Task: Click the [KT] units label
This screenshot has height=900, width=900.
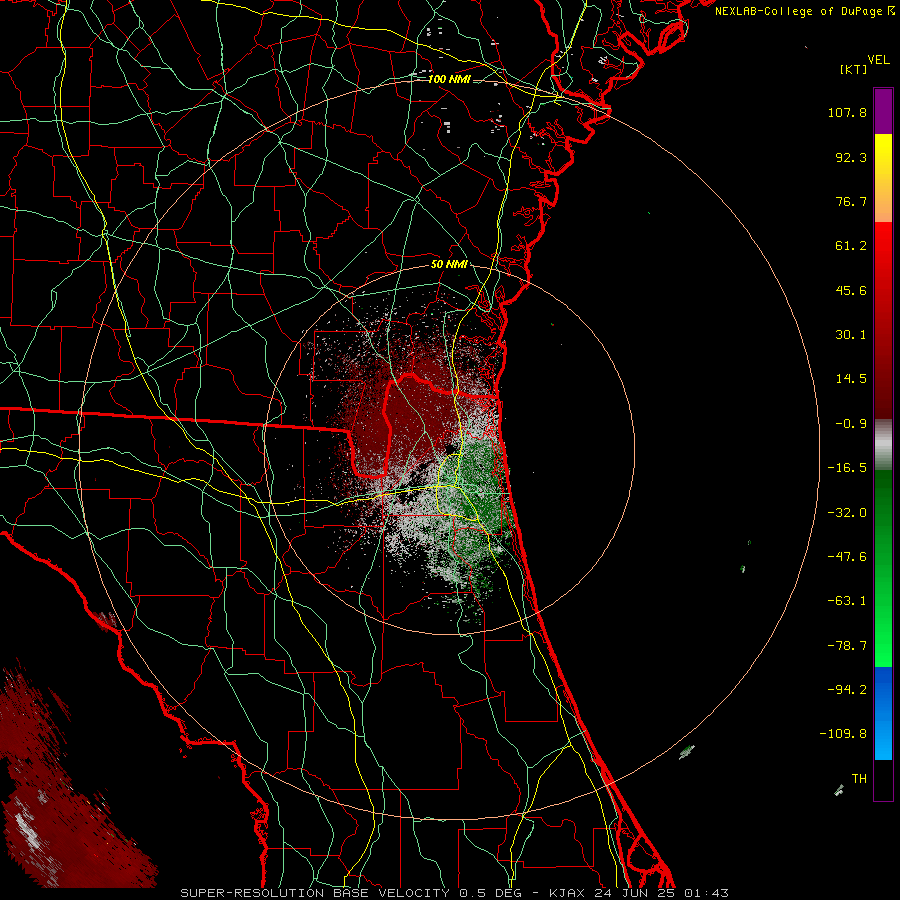Action: (853, 69)
